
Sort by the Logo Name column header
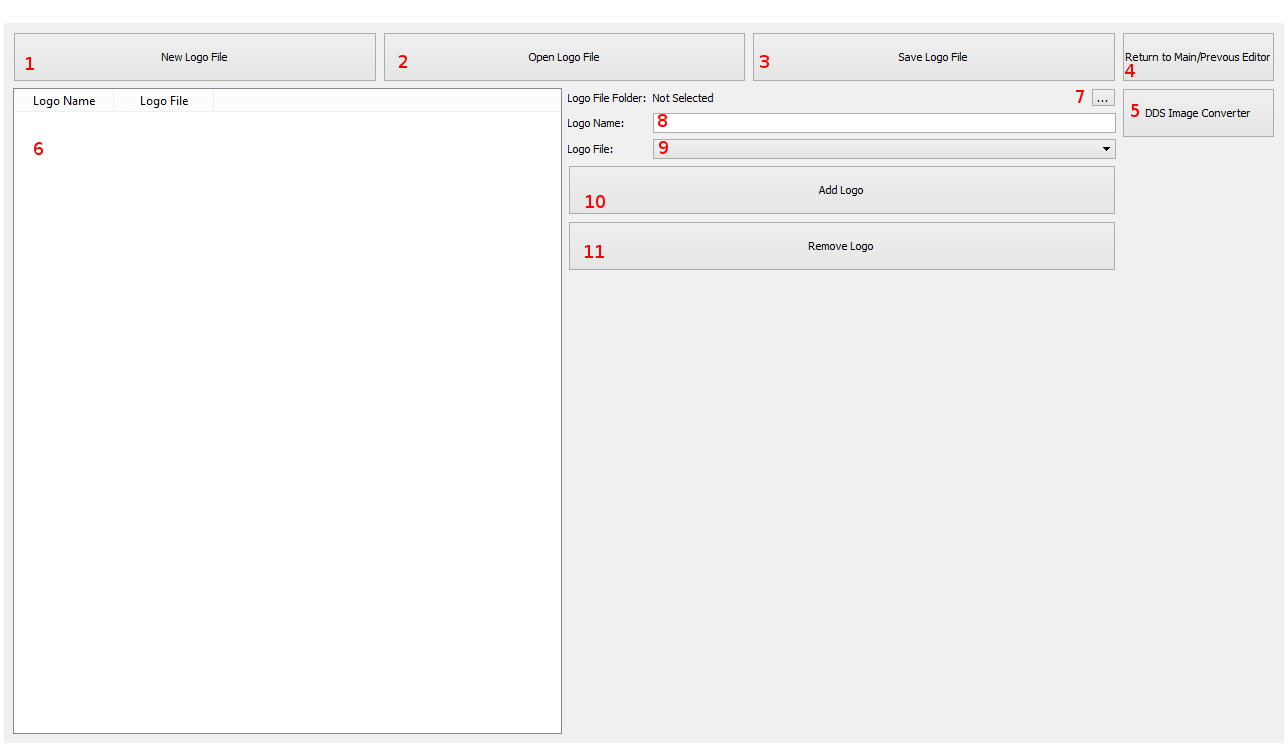point(64,101)
